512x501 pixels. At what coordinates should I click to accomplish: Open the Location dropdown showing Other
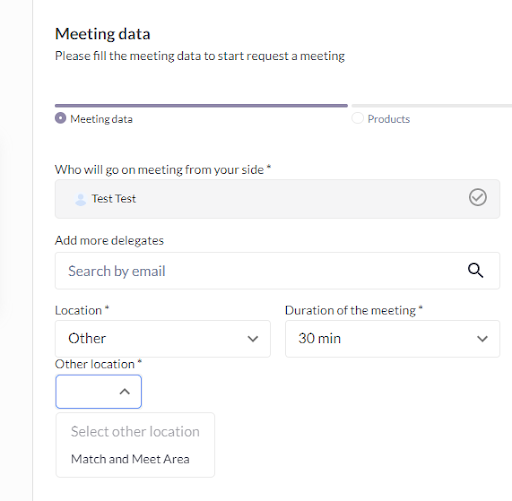pos(163,339)
